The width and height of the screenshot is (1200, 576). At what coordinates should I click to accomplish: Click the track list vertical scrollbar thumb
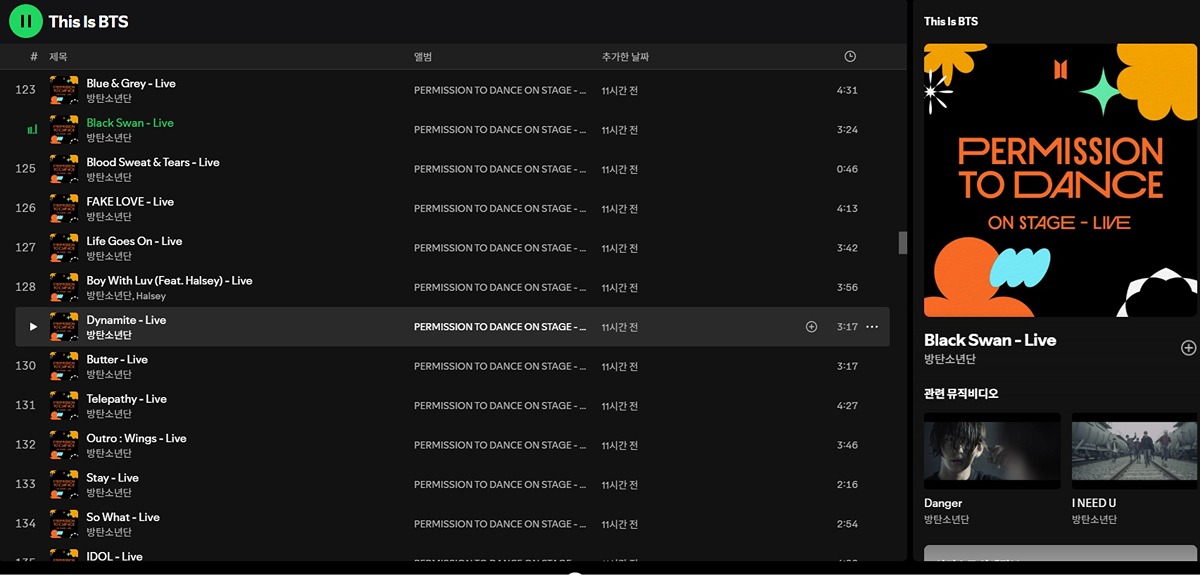[903, 243]
